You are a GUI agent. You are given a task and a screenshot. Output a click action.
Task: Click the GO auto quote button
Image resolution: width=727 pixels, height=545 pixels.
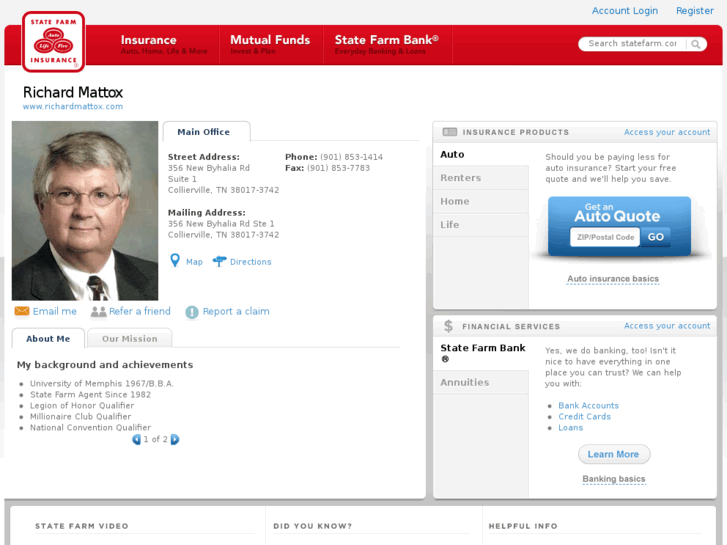click(x=655, y=237)
